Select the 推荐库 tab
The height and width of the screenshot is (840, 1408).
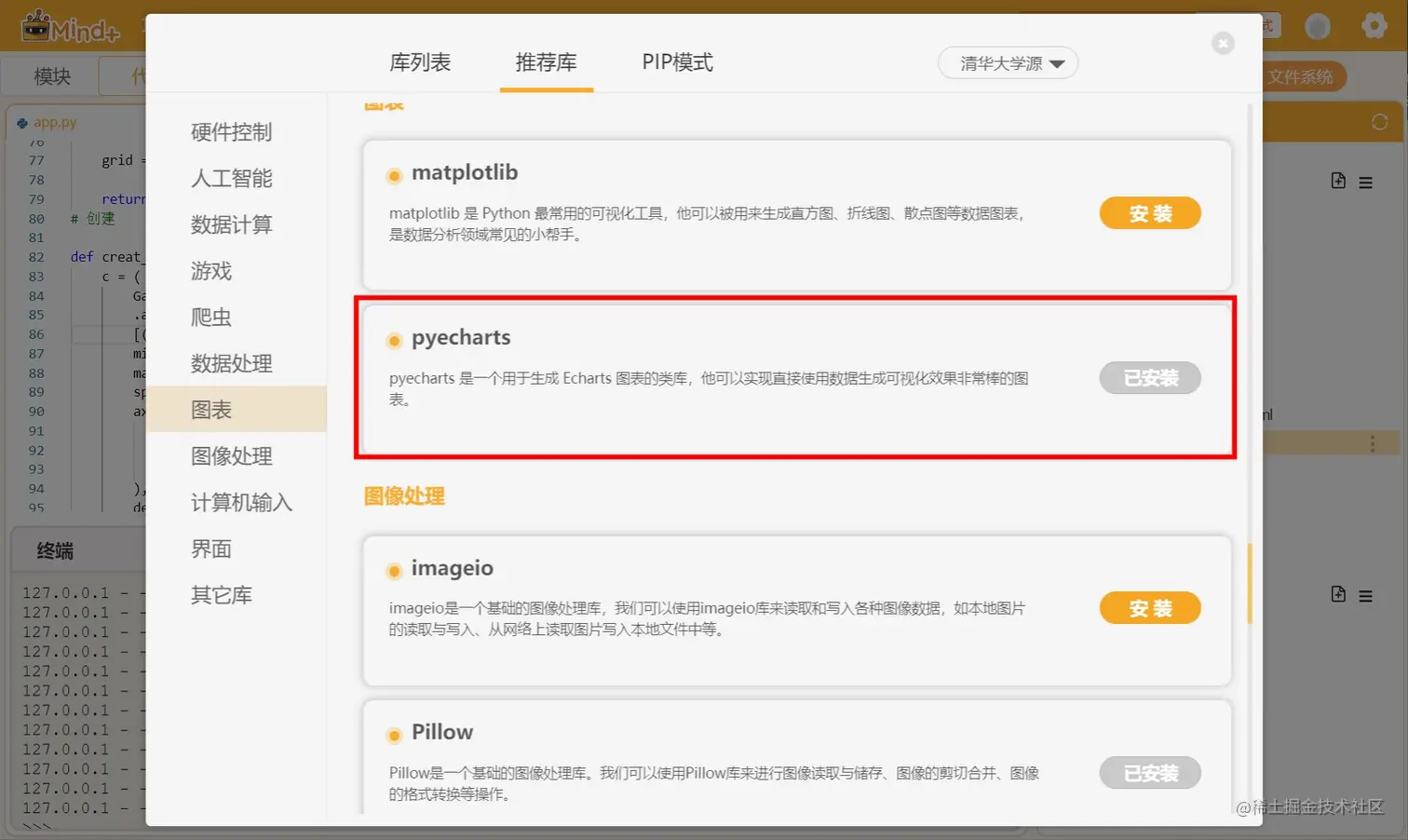coord(546,62)
